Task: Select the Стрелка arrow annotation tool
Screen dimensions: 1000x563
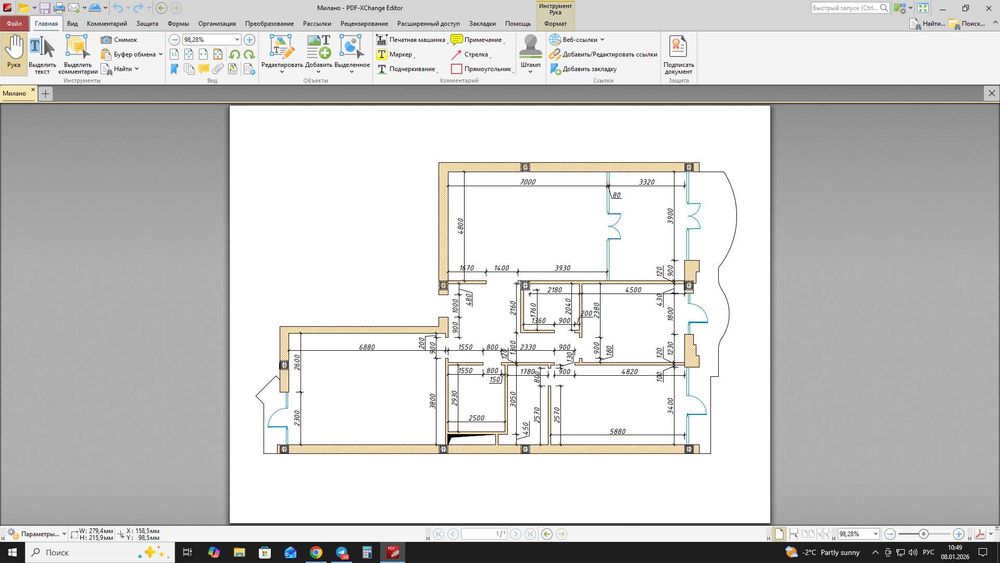Action: pos(470,54)
